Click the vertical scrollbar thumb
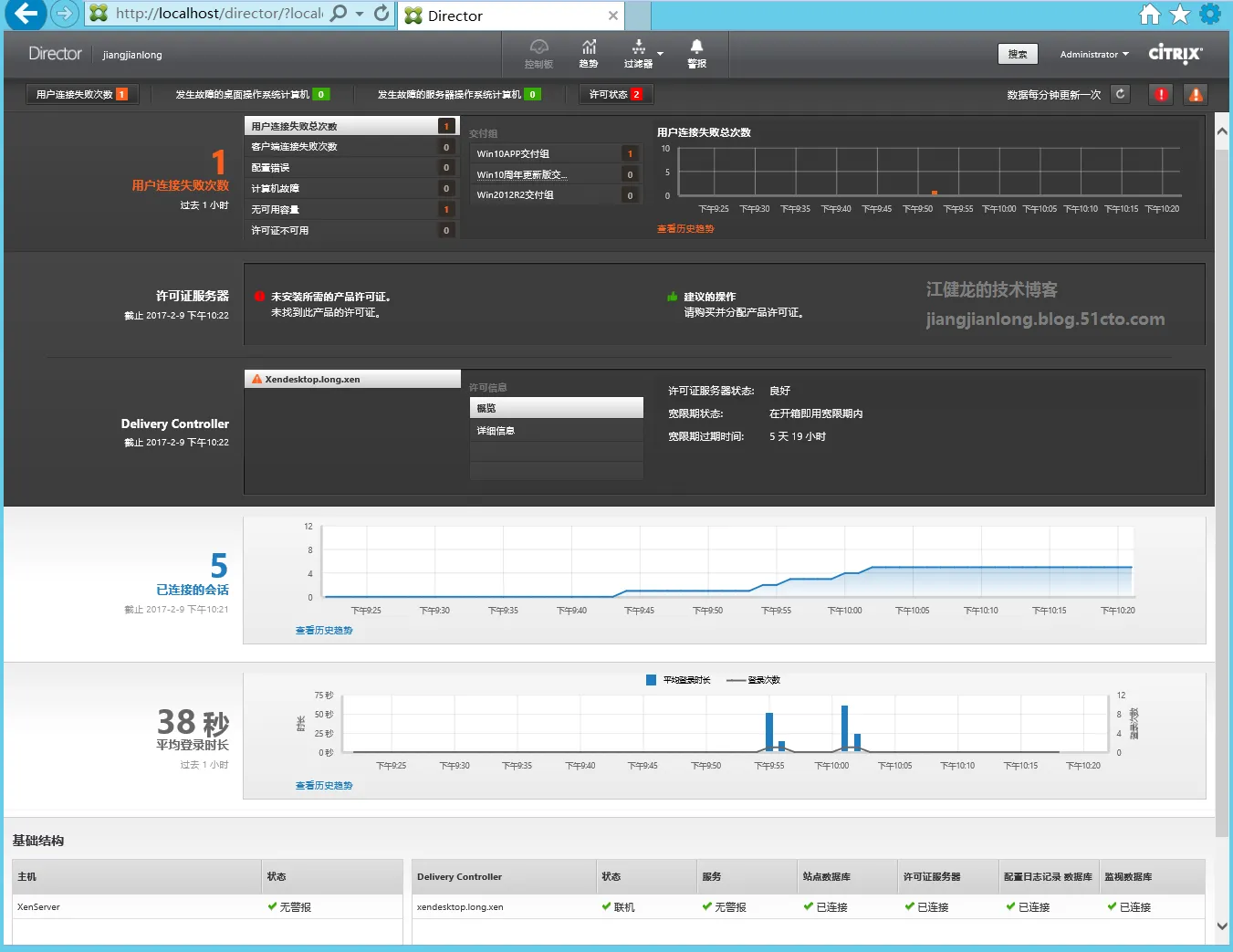This screenshot has width=1233, height=952. pyautogui.click(x=1222, y=493)
